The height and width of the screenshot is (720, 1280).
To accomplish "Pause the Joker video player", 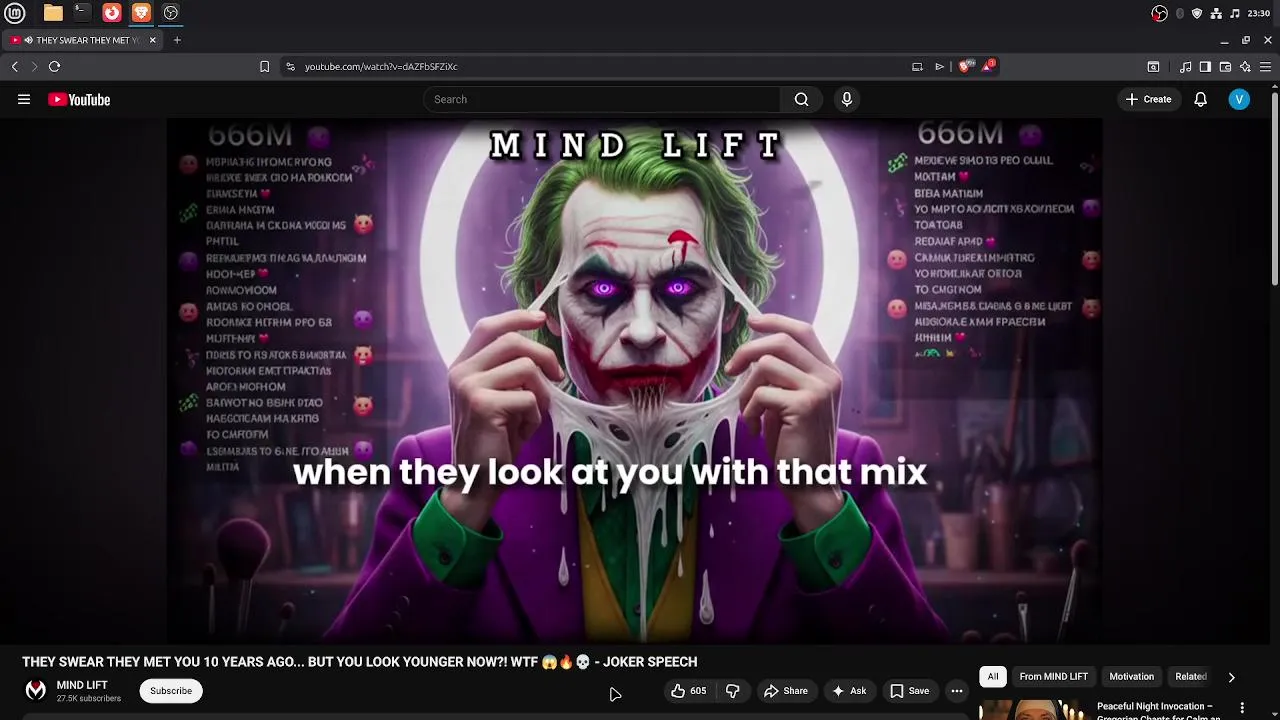I will 634,380.
